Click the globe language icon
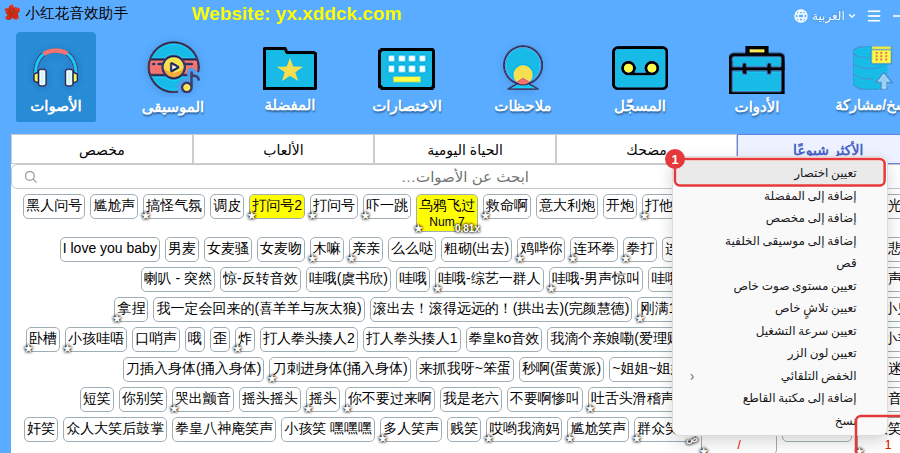Image resolution: width=900 pixels, height=453 pixels. [801, 16]
